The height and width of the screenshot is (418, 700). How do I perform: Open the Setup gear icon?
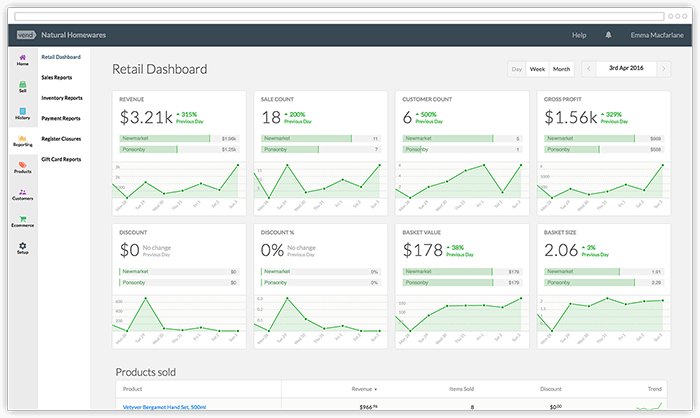click(22, 248)
